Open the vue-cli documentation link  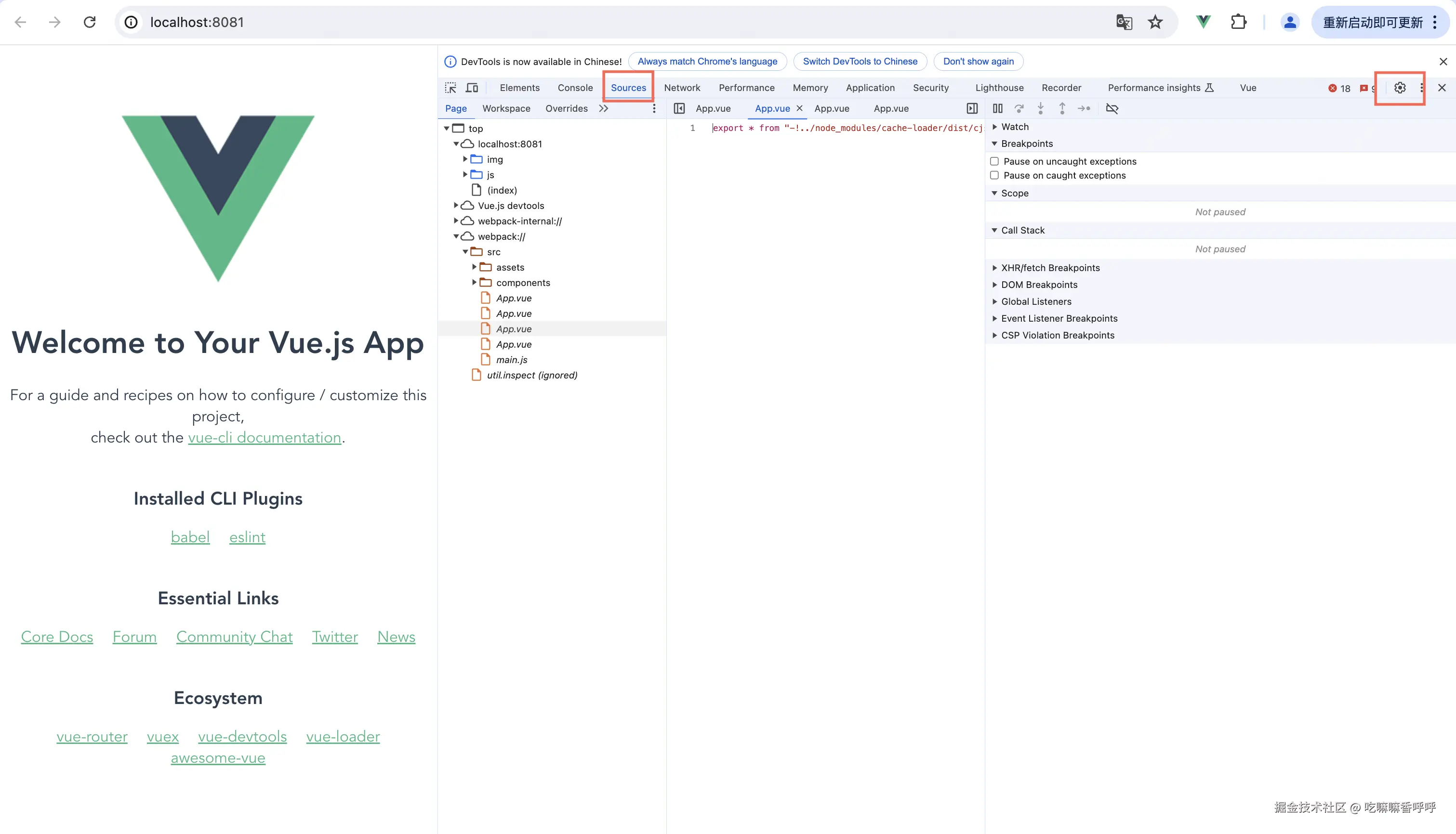[264, 438]
